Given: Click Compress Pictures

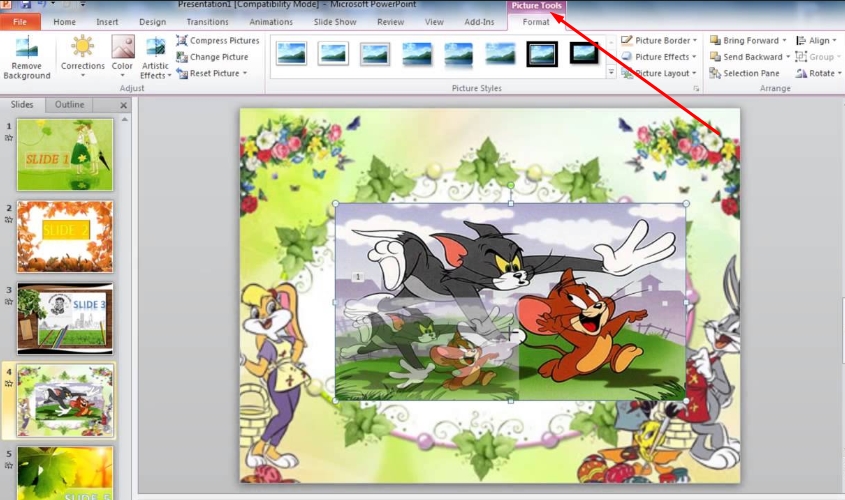Looking at the screenshot, I should coord(218,40).
